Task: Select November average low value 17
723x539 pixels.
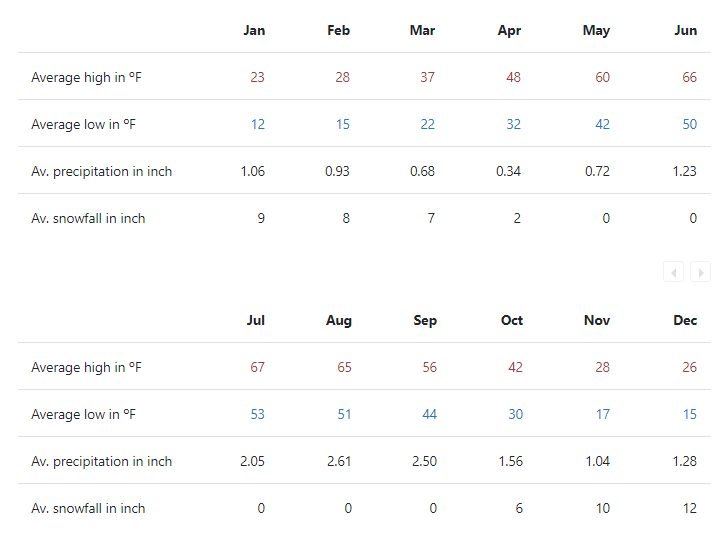Action: (x=602, y=414)
